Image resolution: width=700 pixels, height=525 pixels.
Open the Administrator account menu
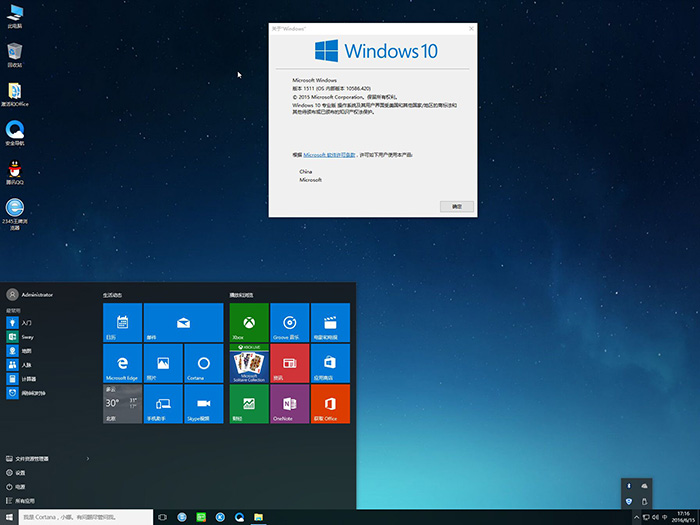point(30,295)
